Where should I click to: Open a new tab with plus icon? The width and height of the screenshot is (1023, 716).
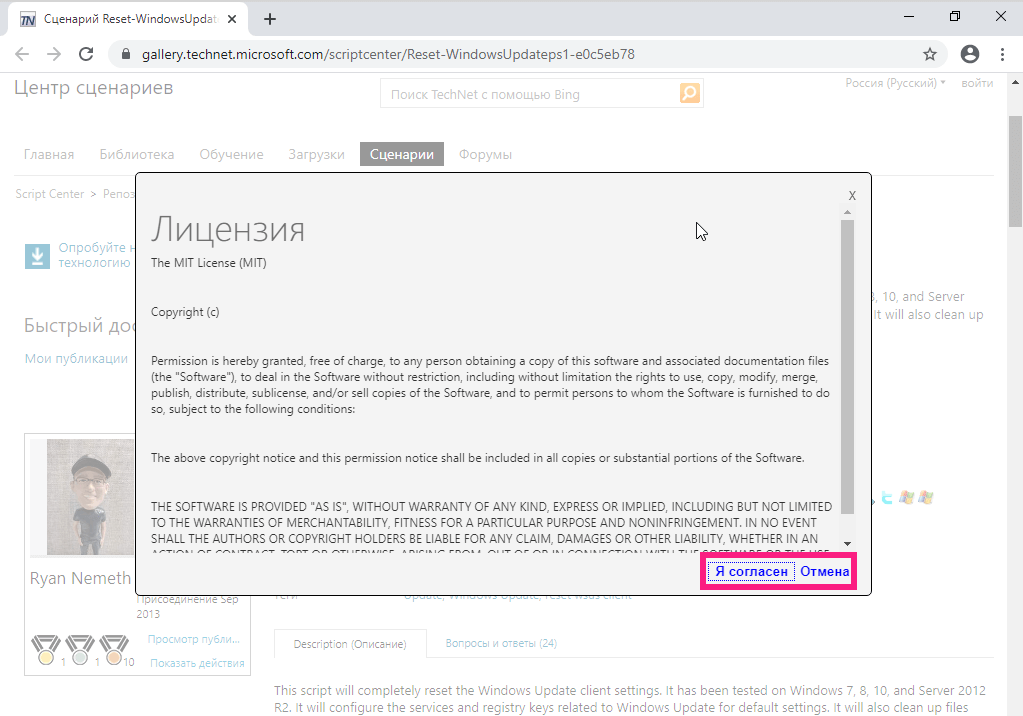[270, 19]
